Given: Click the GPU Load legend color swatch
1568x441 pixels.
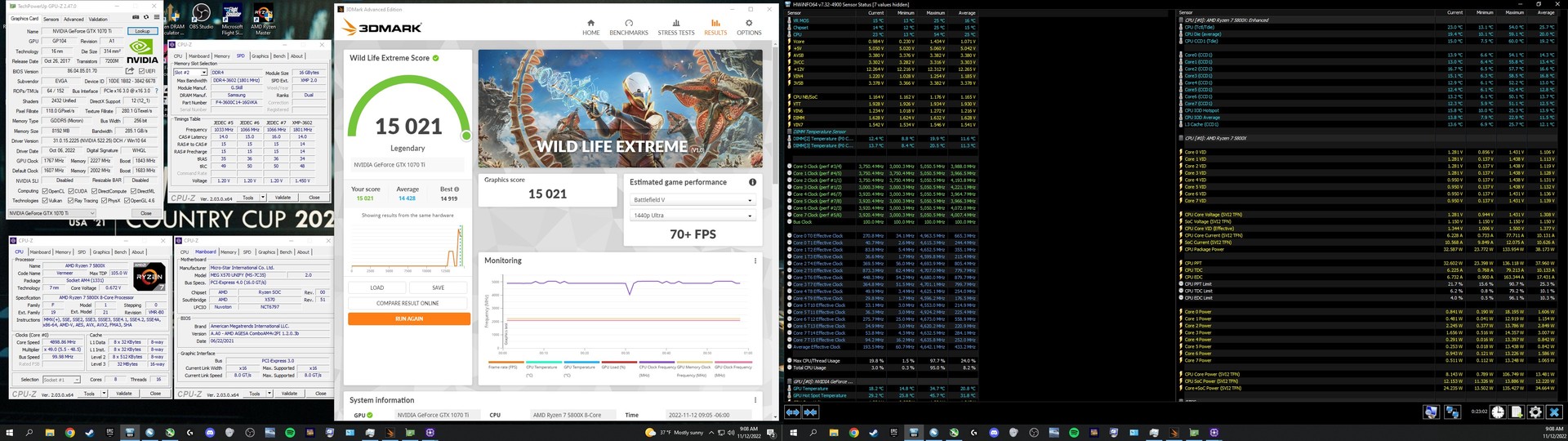Looking at the screenshot, I should click(619, 362).
